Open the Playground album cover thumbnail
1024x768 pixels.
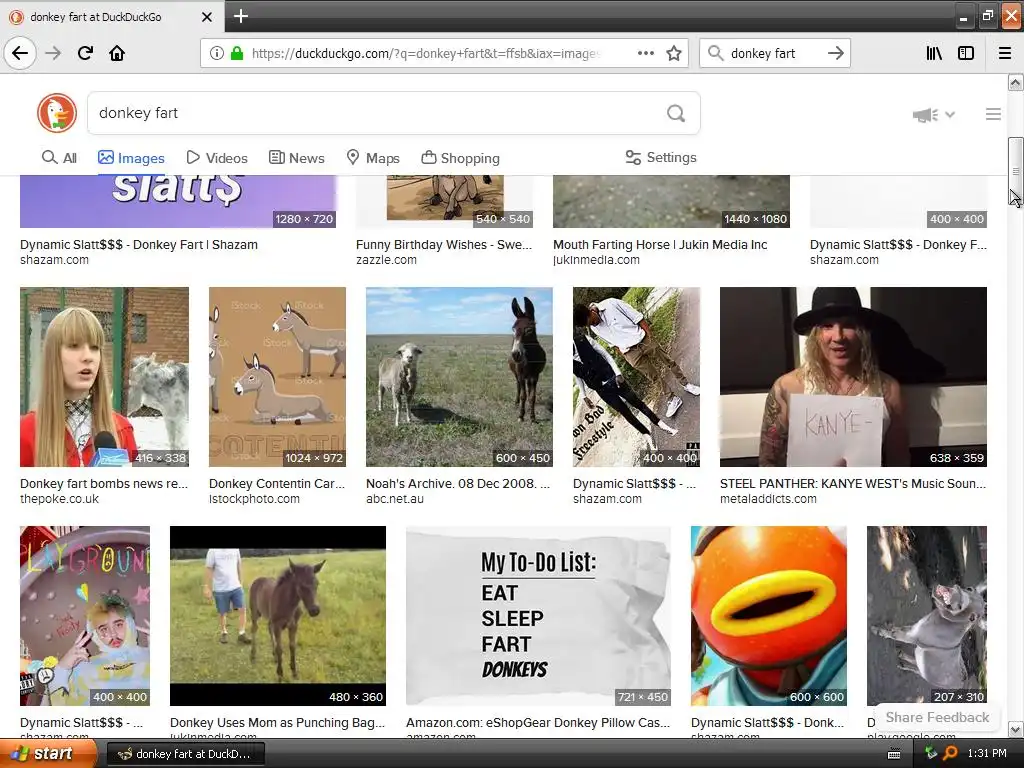pos(85,616)
